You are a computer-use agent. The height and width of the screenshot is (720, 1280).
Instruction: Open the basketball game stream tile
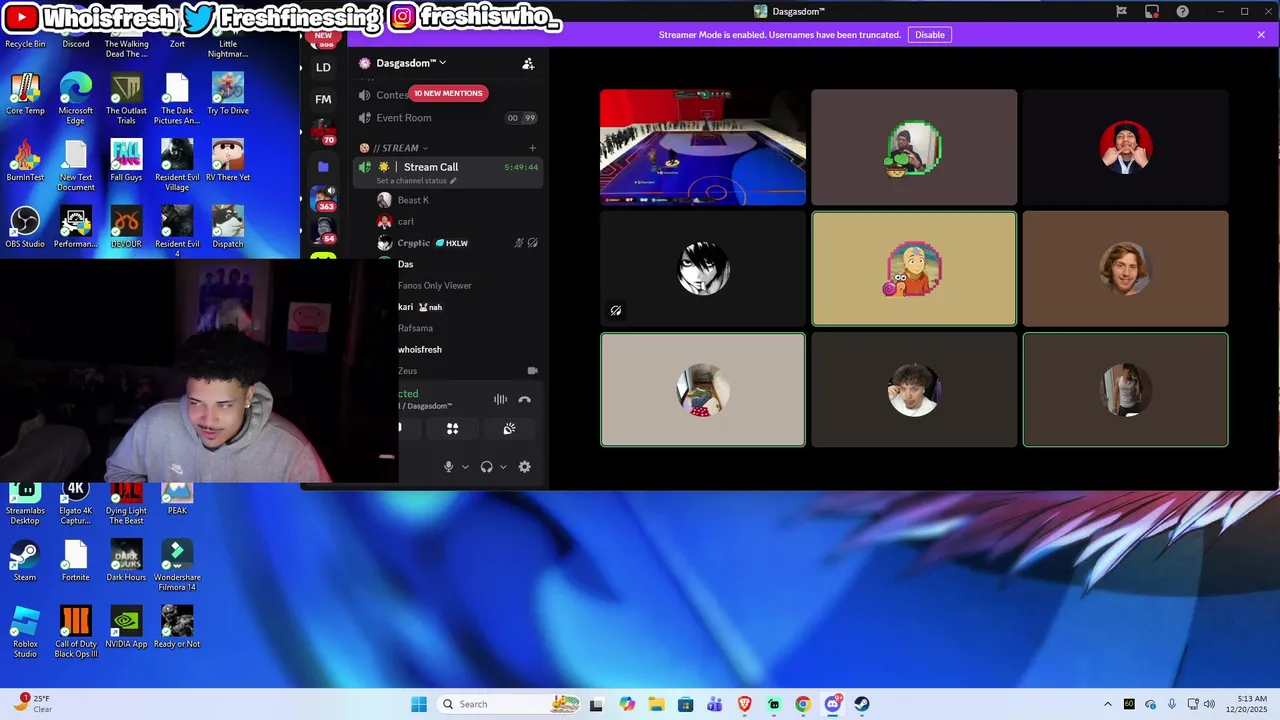click(x=703, y=147)
